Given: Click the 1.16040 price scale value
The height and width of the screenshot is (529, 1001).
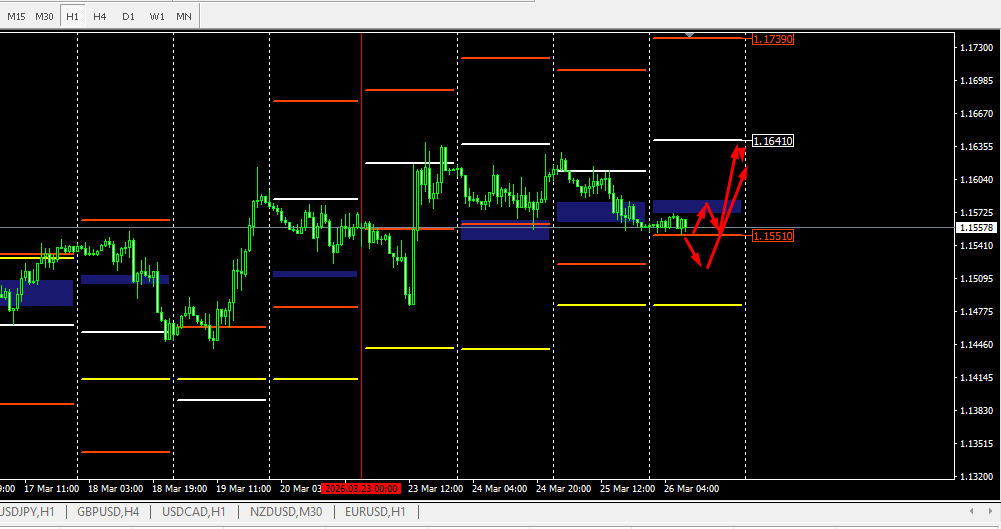Looking at the screenshot, I should point(977,180).
